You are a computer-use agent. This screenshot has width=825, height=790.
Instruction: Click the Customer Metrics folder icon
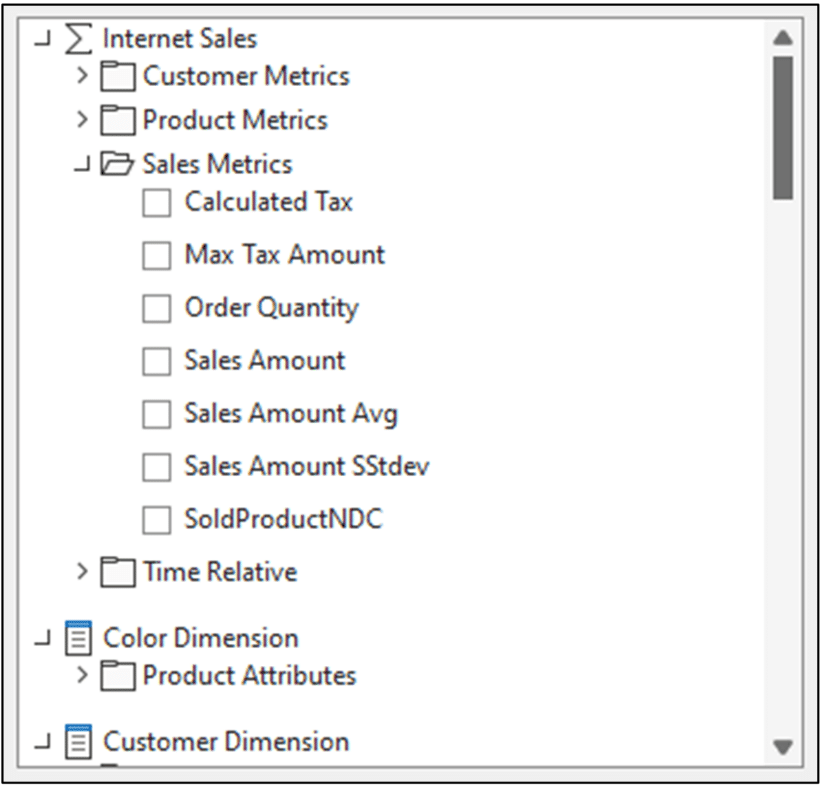click(118, 77)
